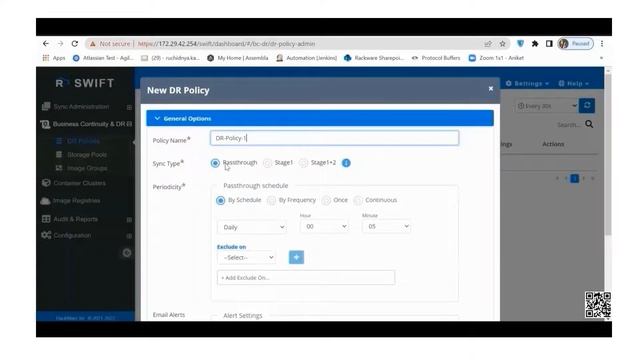Click the Search field in background page
This screenshot has width=640, height=360.
click(x=569, y=124)
